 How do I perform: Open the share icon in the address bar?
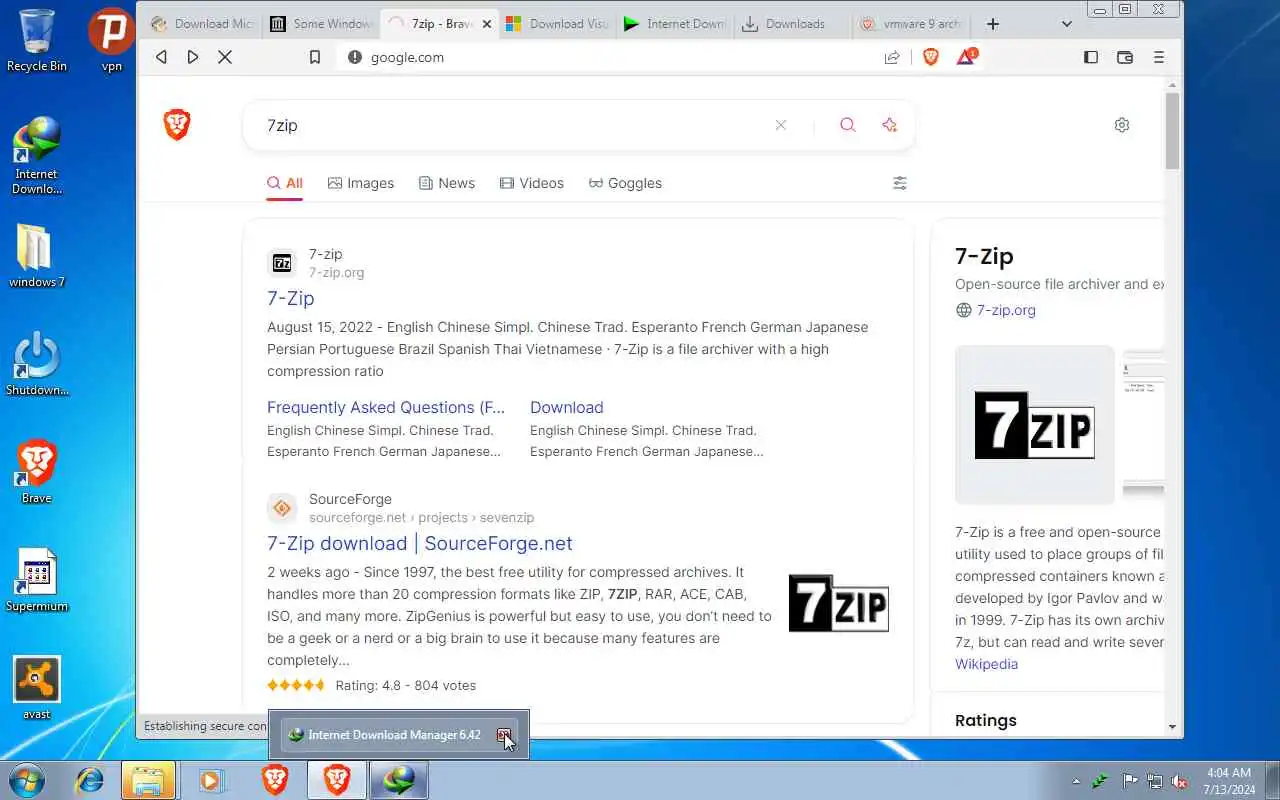892,57
